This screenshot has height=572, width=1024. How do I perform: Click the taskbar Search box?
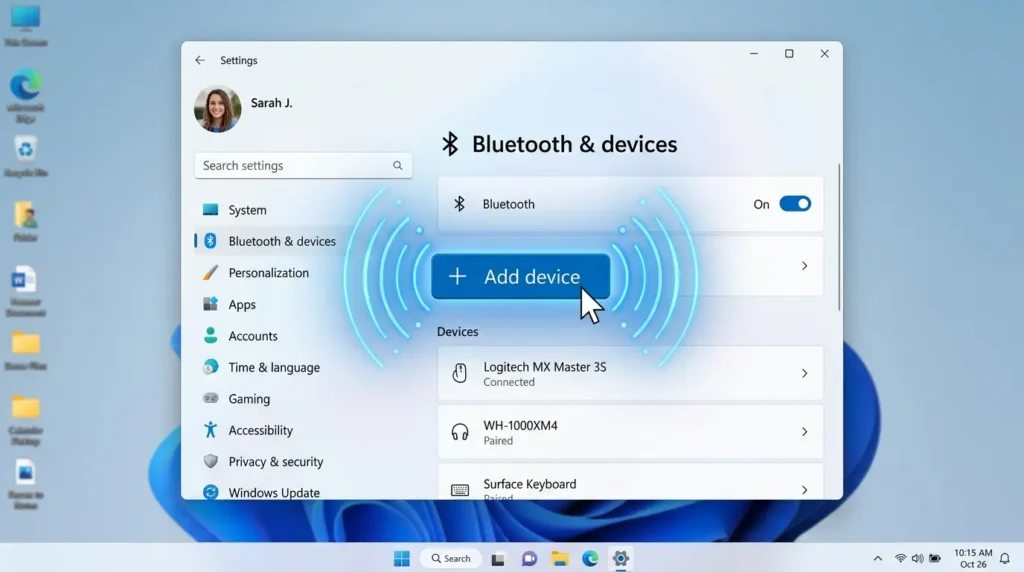coord(451,558)
